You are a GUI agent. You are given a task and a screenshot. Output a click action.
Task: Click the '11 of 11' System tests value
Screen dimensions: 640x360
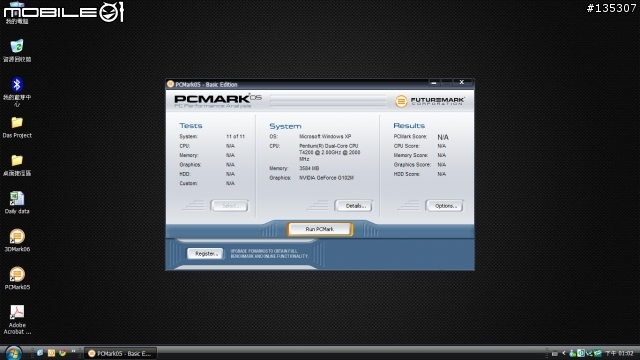(x=235, y=137)
